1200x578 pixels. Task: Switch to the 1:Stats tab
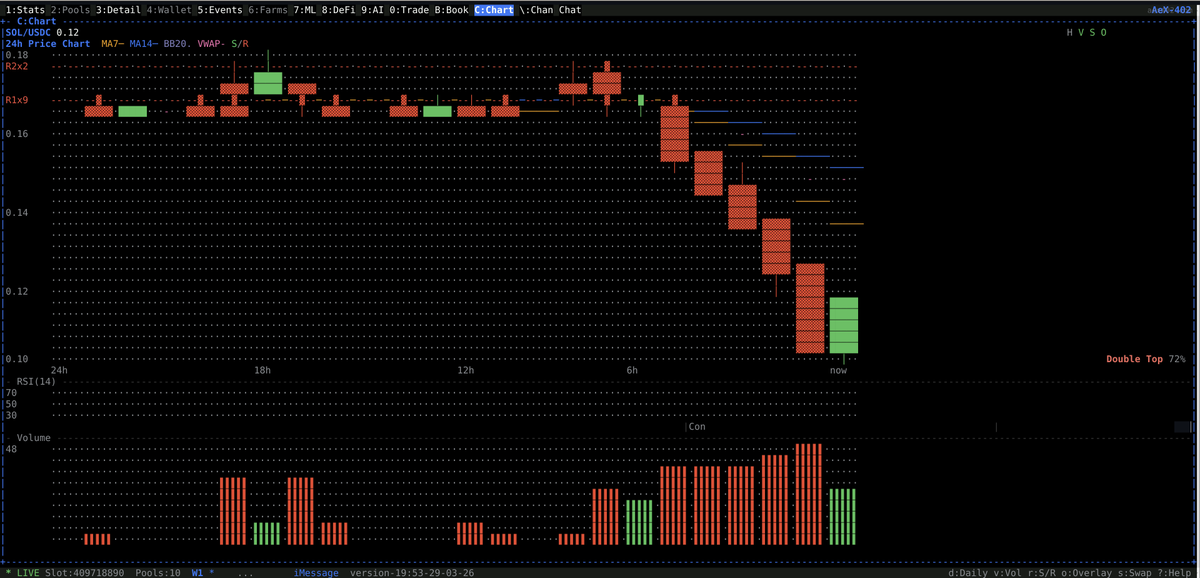(24, 10)
